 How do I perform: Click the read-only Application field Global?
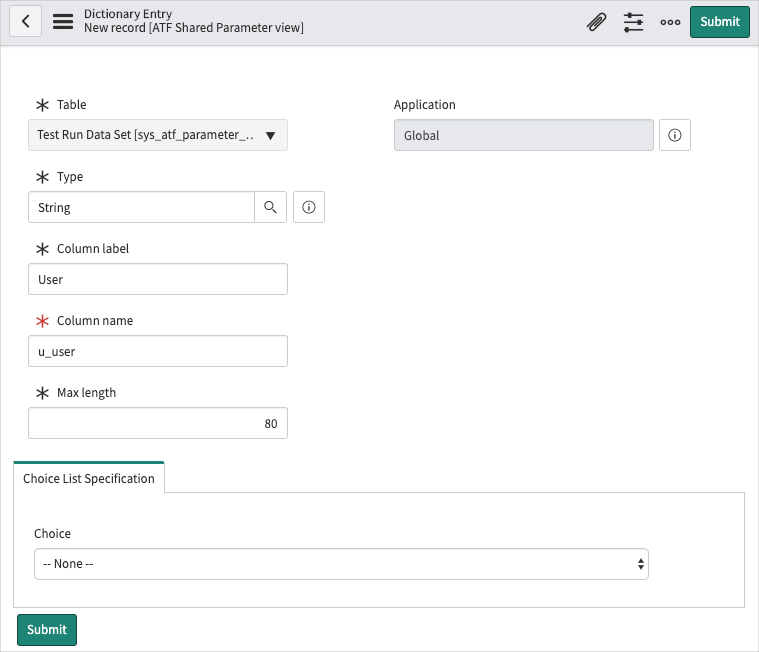coord(524,135)
